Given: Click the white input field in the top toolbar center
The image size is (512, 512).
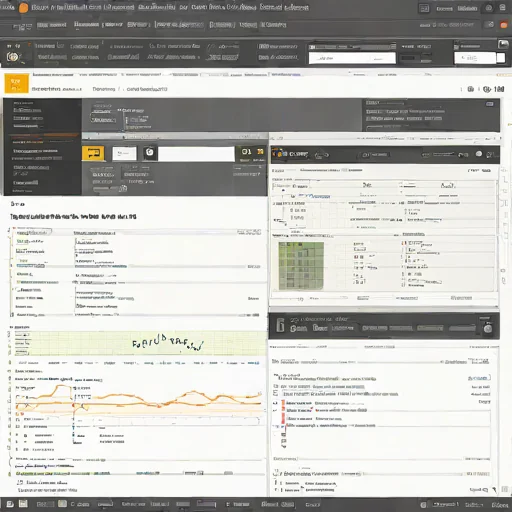Looking at the screenshot, I should pos(352,58).
